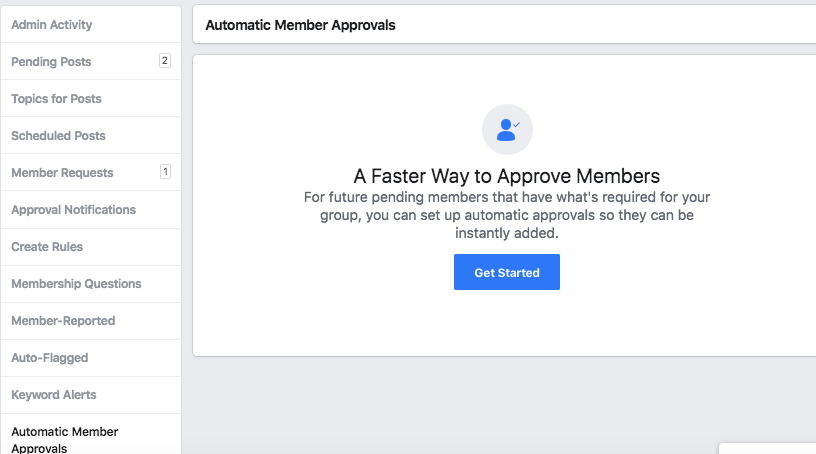816x454 pixels.
Task: Select Automatic Member Approvals sidebar item
Action: (91, 436)
